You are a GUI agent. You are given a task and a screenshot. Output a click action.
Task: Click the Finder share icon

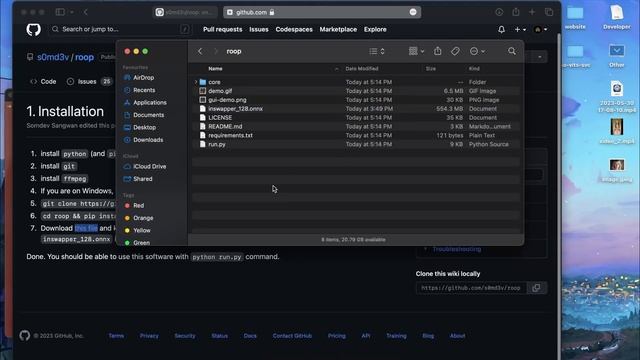(438, 51)
